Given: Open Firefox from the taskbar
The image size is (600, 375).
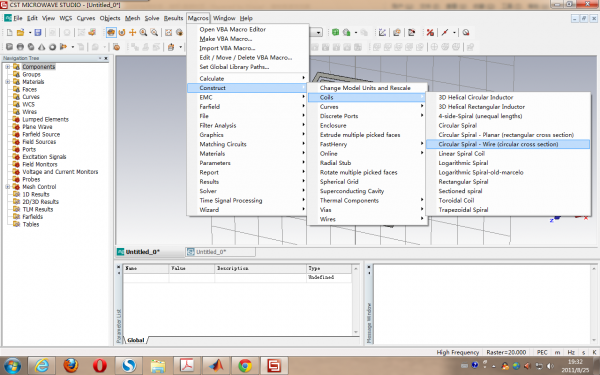Looking at the screenshot, I should [71, 366].
